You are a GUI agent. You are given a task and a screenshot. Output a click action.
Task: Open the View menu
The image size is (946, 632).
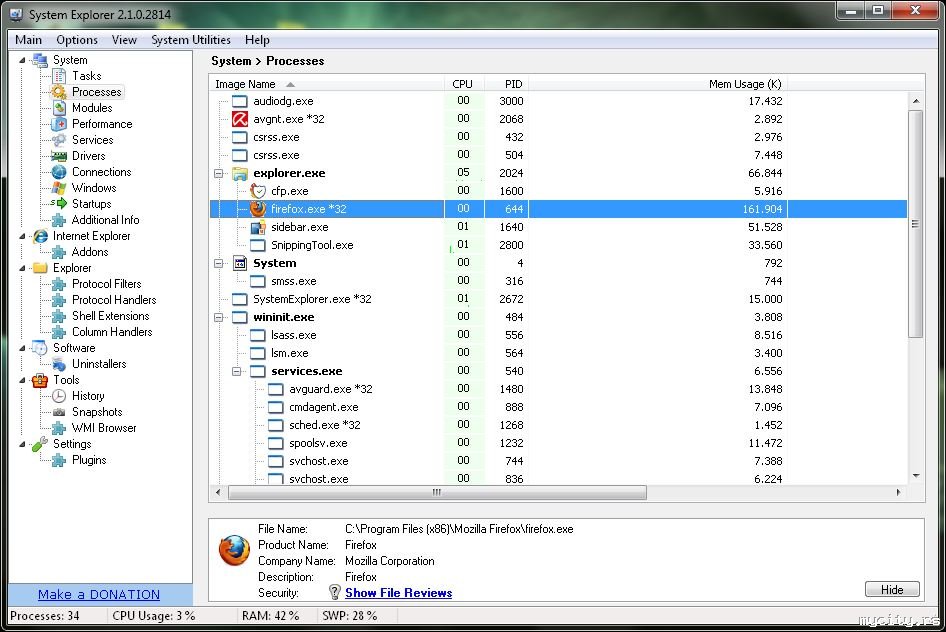(124, 40)
